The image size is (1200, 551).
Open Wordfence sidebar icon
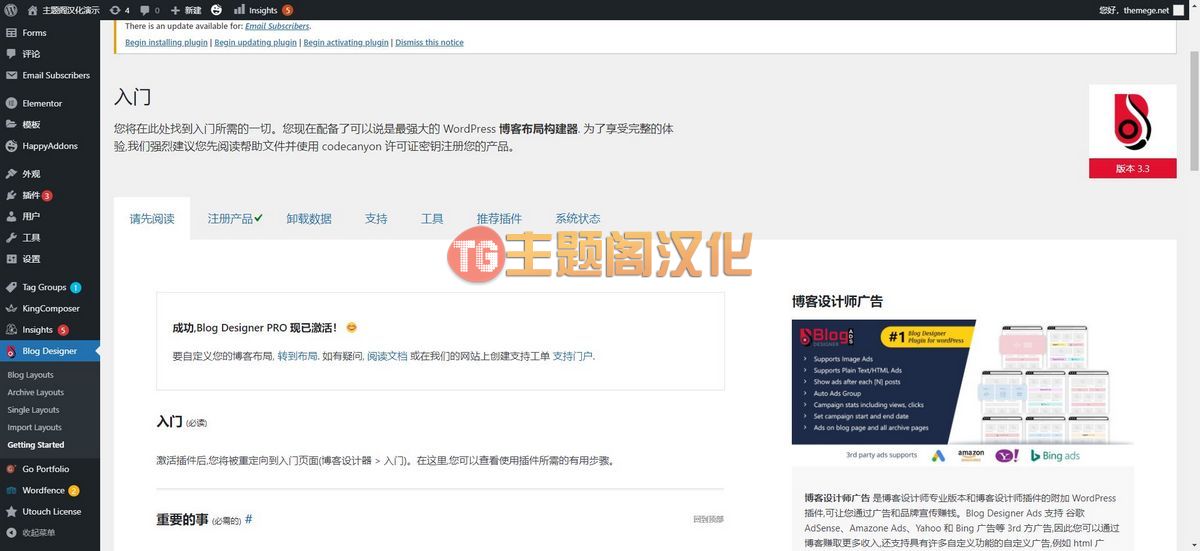(x=11, y=490)
